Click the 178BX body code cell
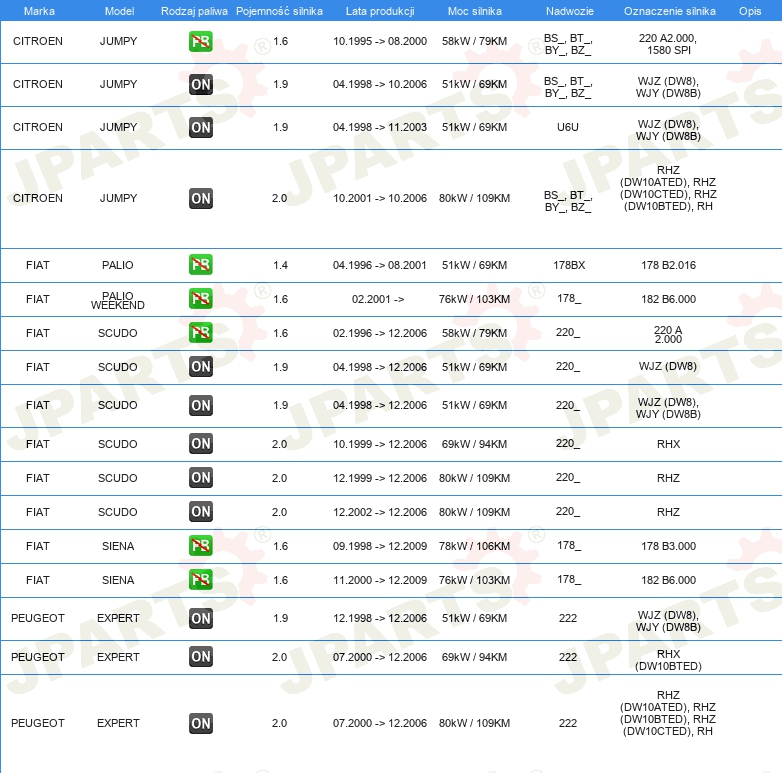 (x=569, y=265)
